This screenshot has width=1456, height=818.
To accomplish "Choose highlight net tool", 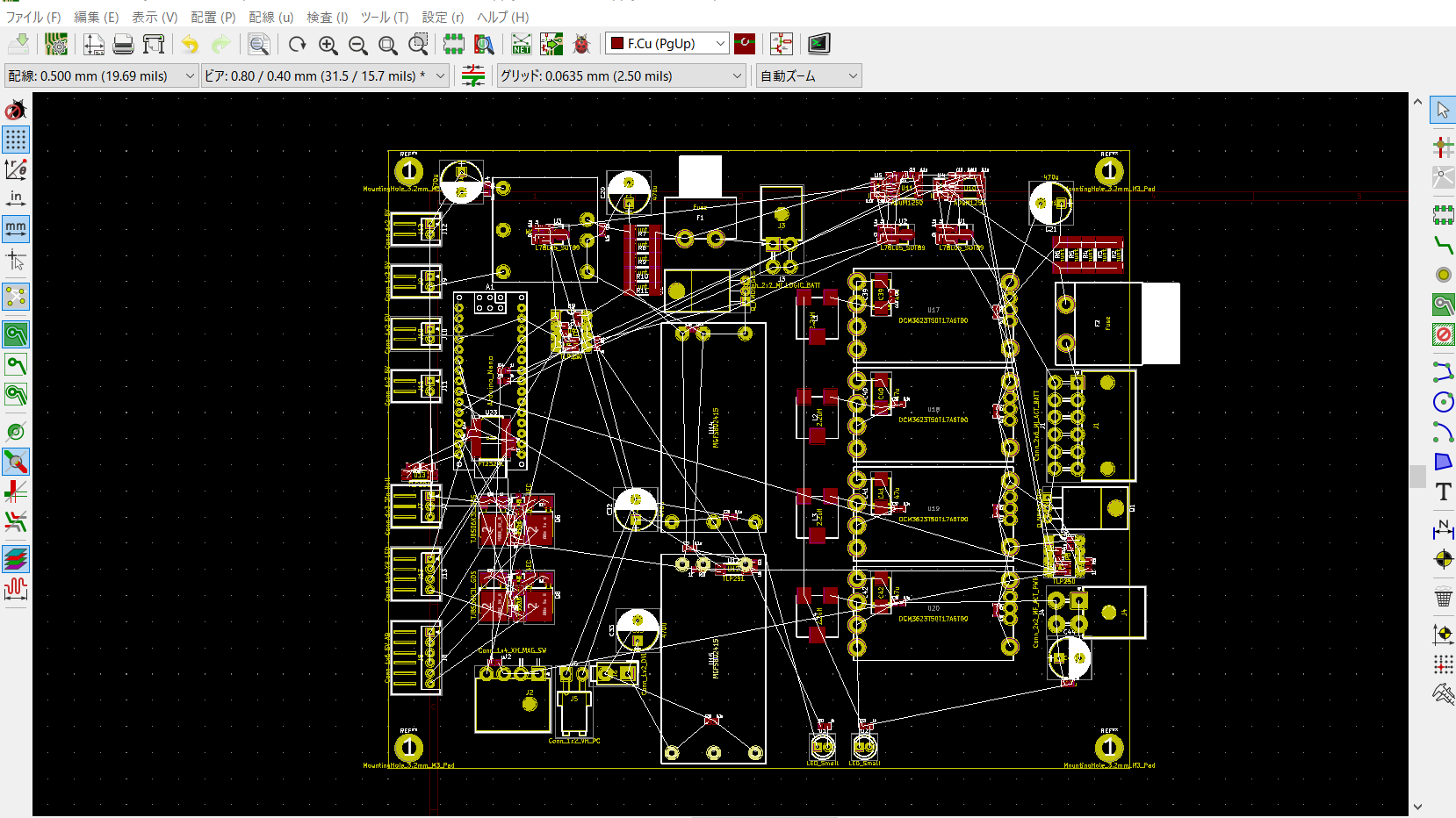I will 1443,147.
